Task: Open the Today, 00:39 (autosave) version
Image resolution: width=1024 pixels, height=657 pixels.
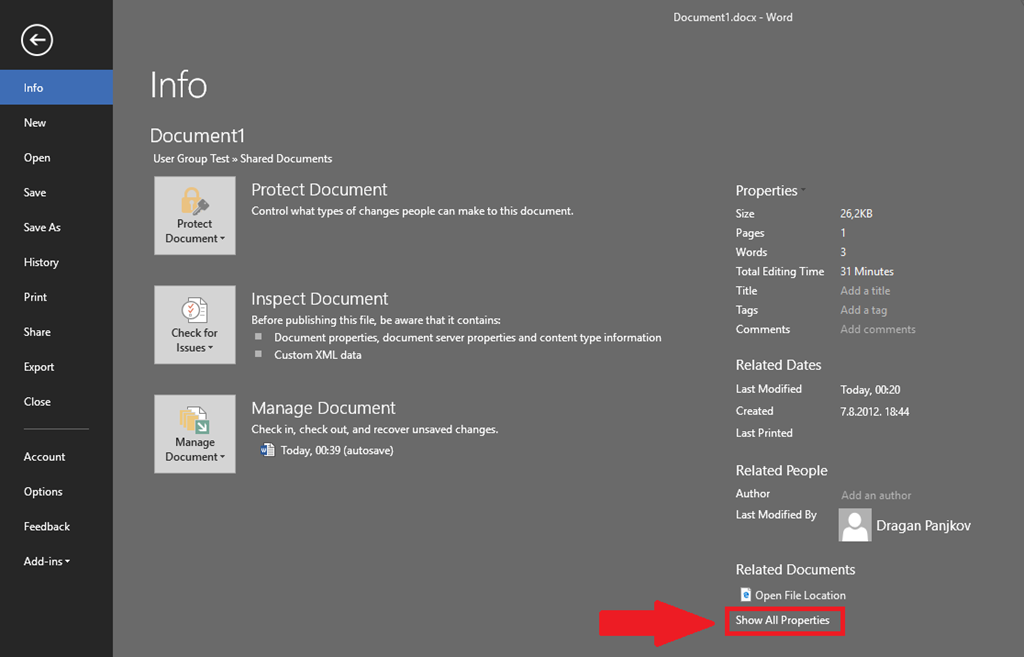Action: click(x=337, y=450)
